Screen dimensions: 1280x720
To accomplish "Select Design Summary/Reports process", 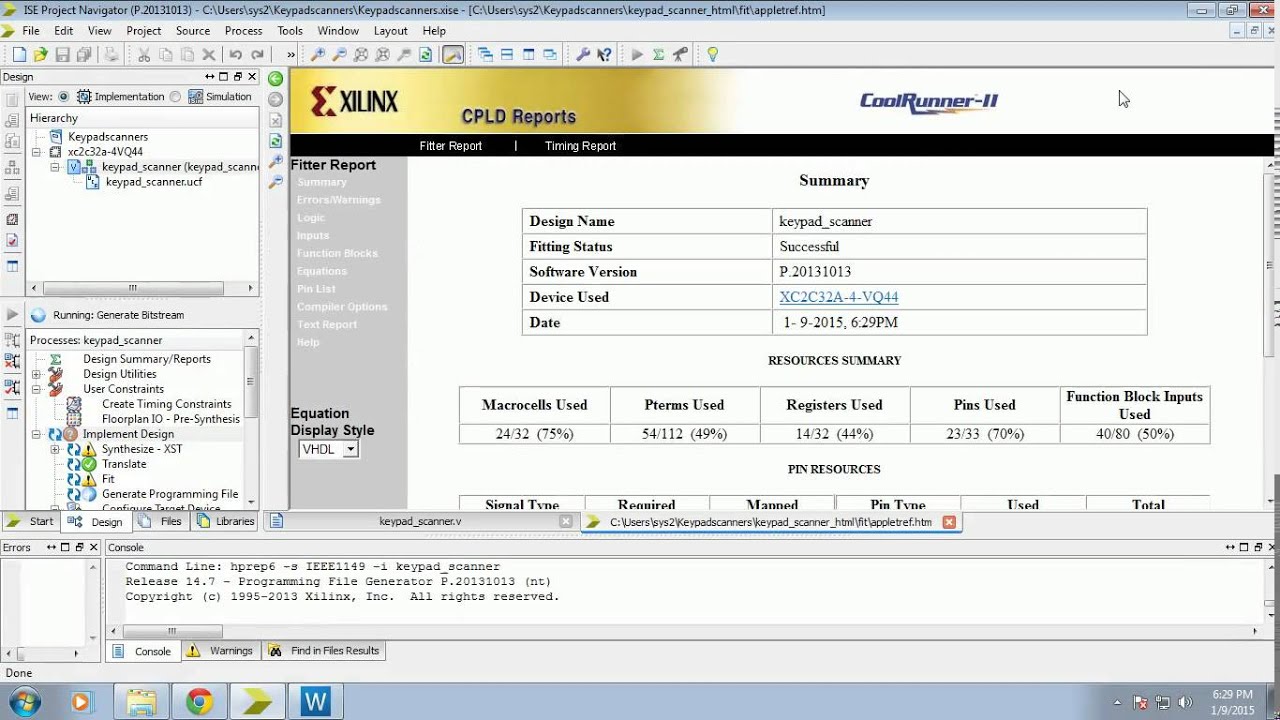I will coord(147,359).
